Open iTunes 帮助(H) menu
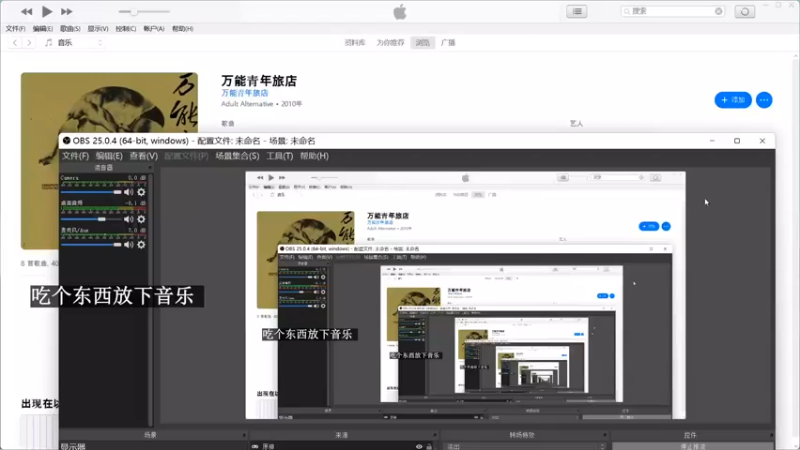Image resolution: width=800 pixels, height=450 pixels. coord(182,29)
